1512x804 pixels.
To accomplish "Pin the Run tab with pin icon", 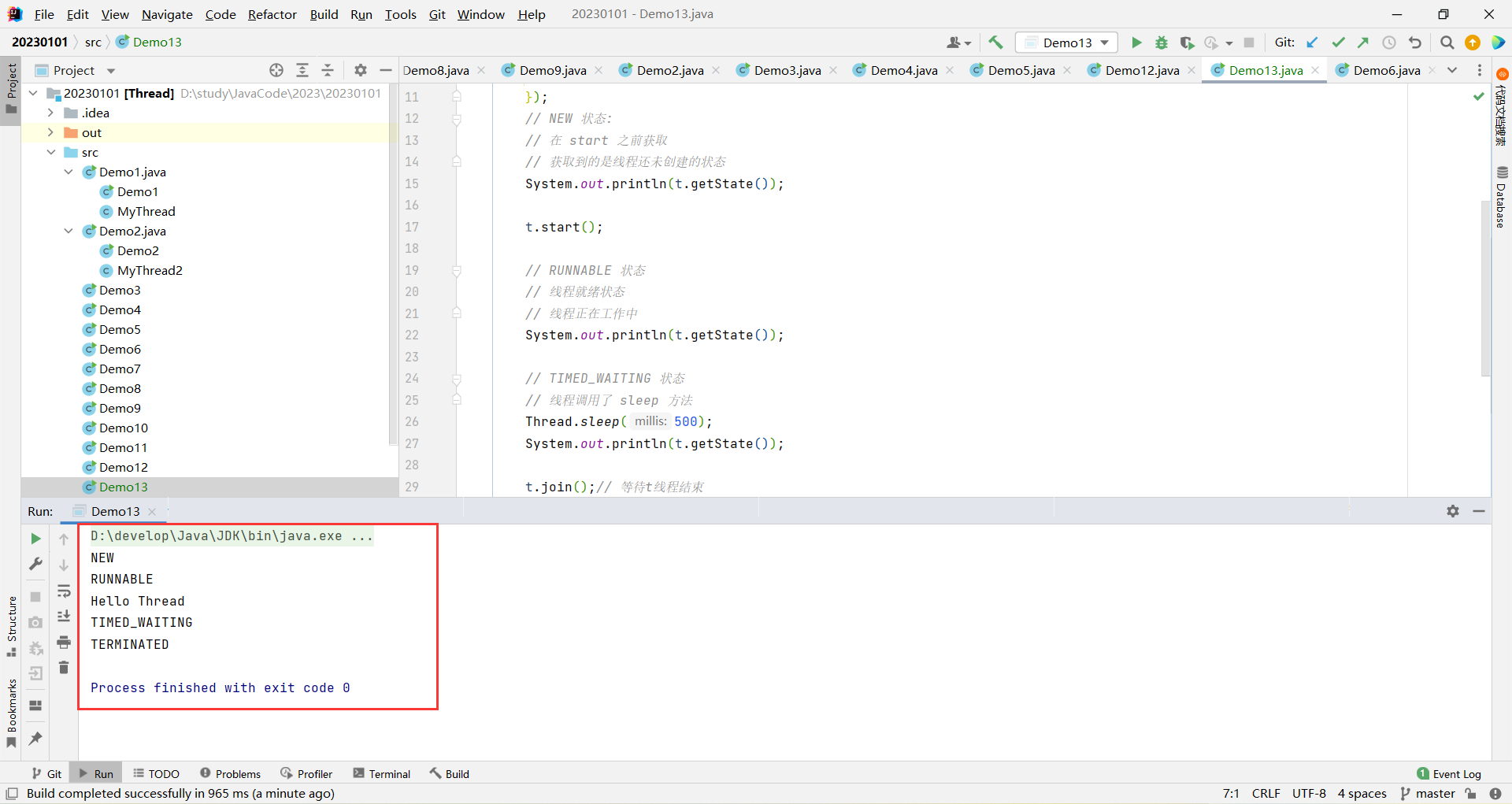I will click(x=35, y=739).
